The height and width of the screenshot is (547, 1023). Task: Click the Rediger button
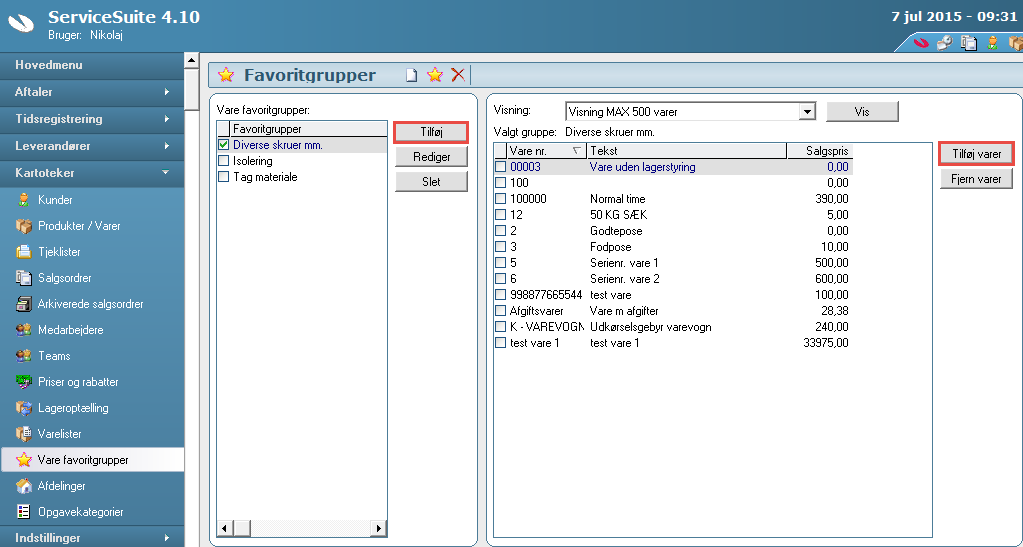[x=431, y=157]
